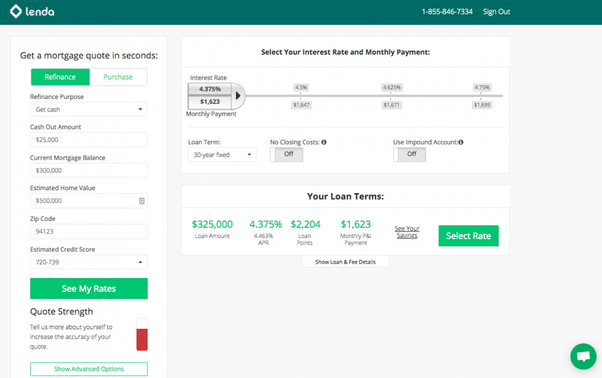Toggle the Use Impound Account switch
This screenshot has height=378, width=602.
(409, 154)
